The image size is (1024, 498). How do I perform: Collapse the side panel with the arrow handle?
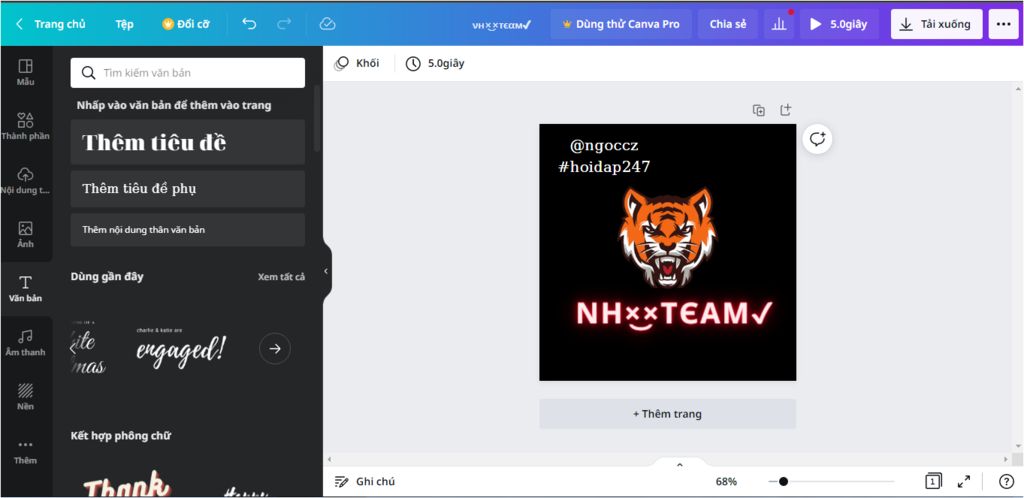[326, 272]
